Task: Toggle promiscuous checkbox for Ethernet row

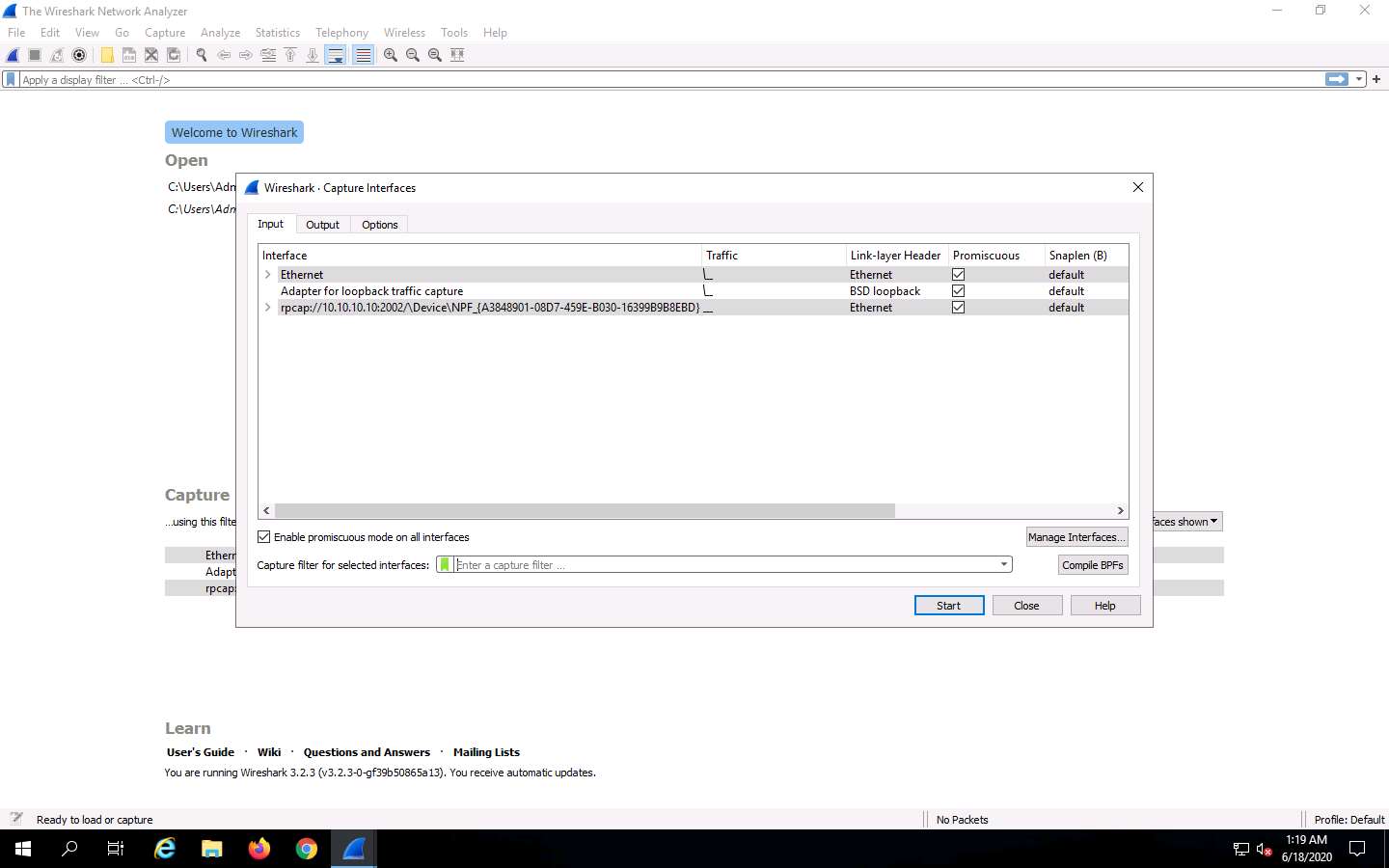Action: coord(958,275)
